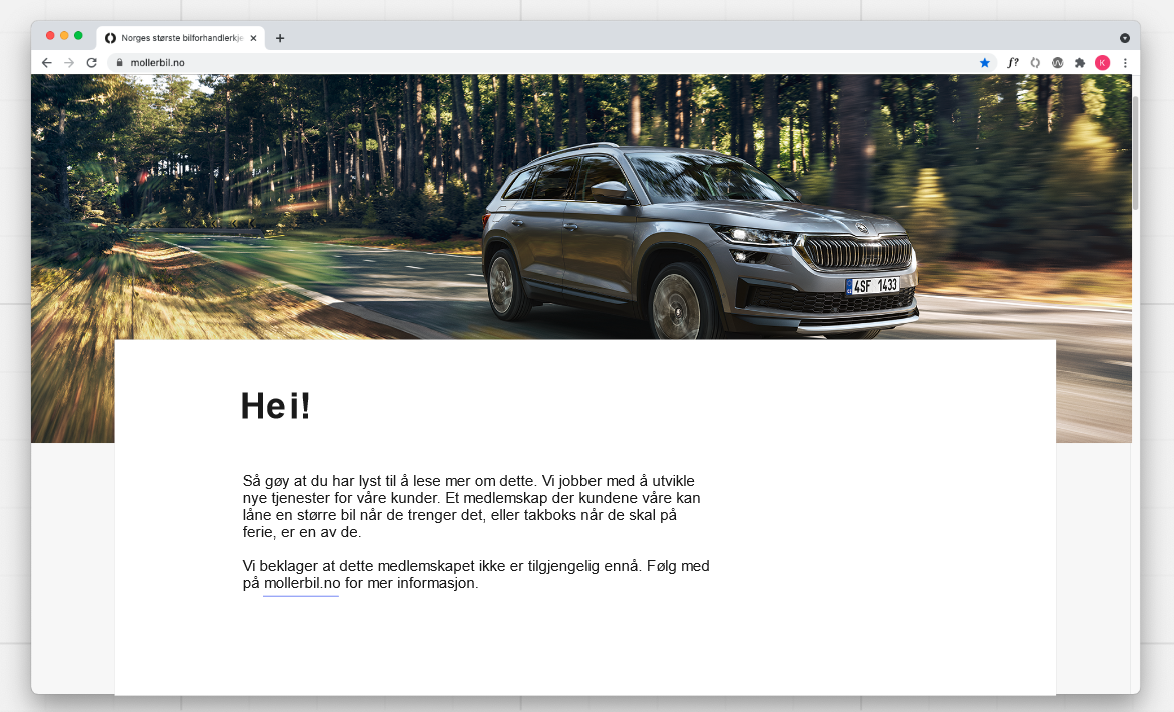The image size is (1174, 712).
Task: Close the active browser tab
Action: pos(253,38)
